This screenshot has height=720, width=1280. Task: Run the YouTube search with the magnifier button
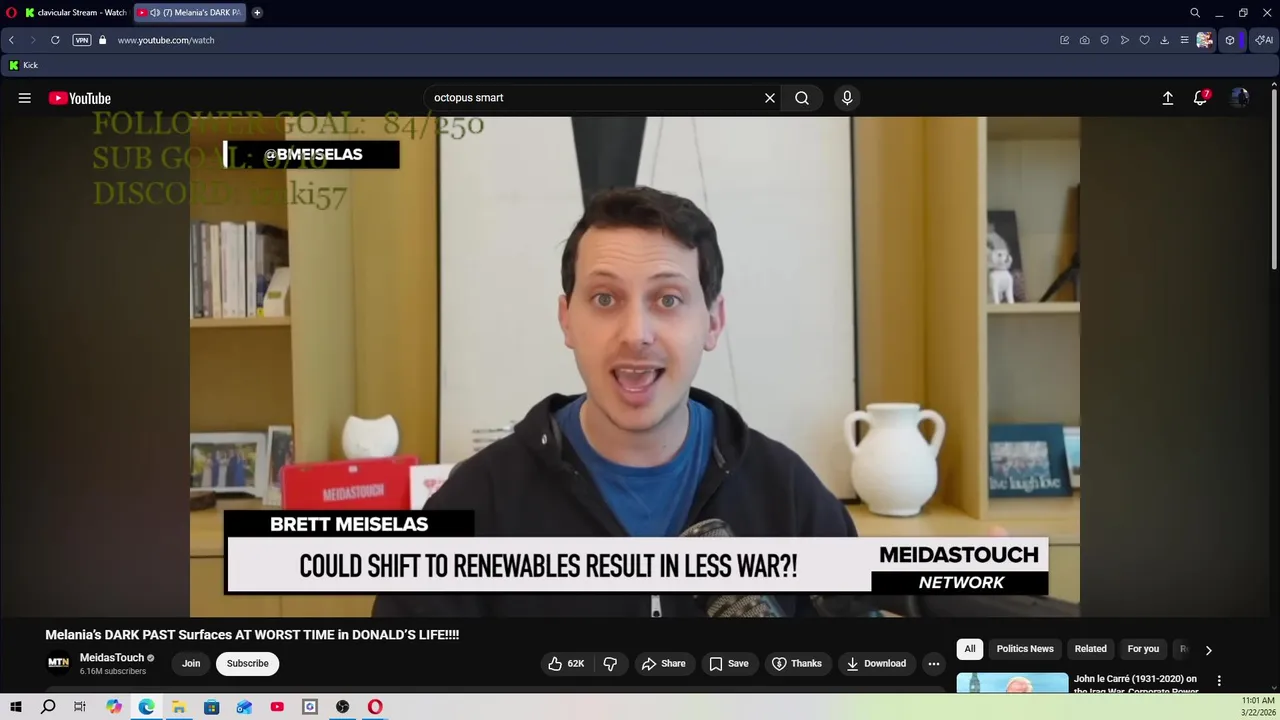coord(802,98)
